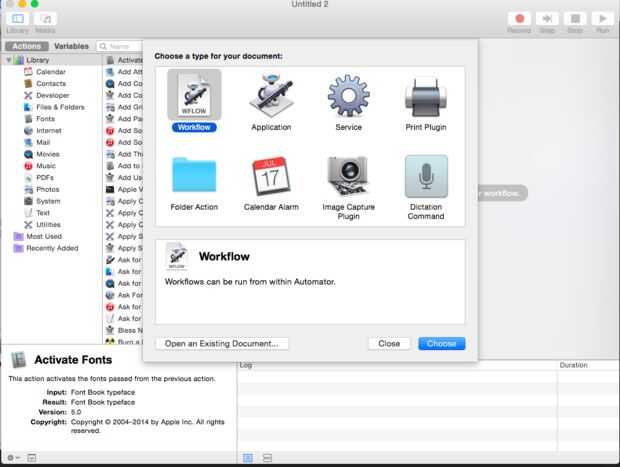Open the Media toolbar button
The width and height of the screenshot is (620, 467).
45,19
